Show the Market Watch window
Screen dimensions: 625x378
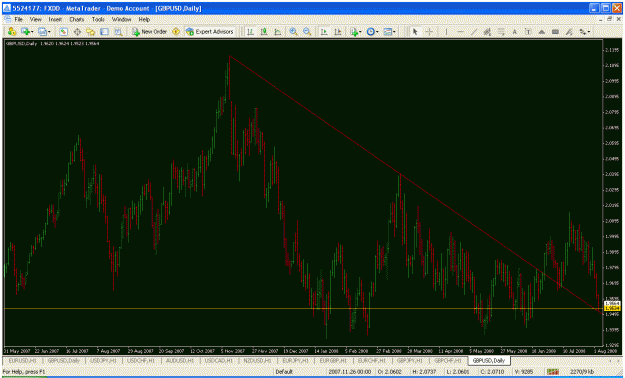pyautogui.click(x=63, y=32)
